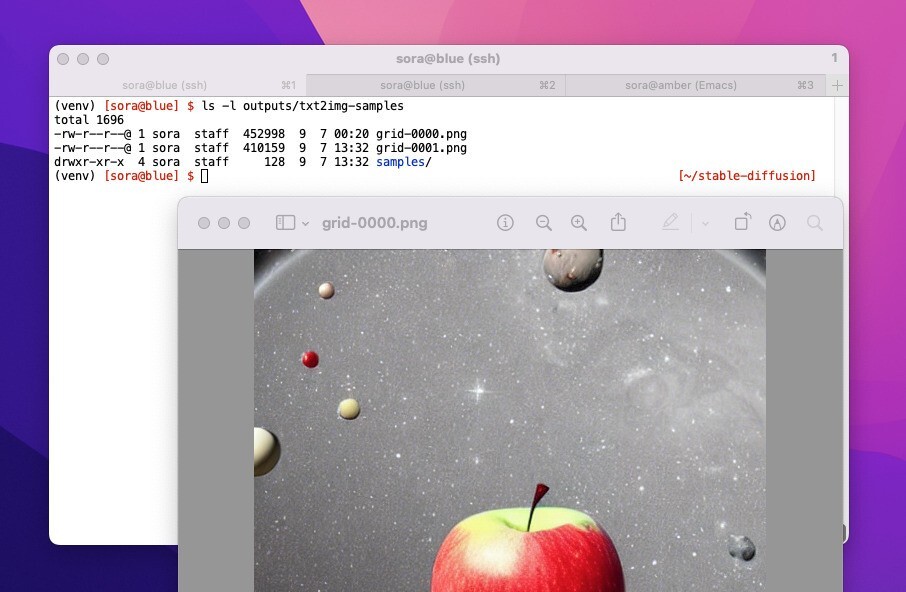Open the Markup toolbar with the pencil icon

point(671,222)
